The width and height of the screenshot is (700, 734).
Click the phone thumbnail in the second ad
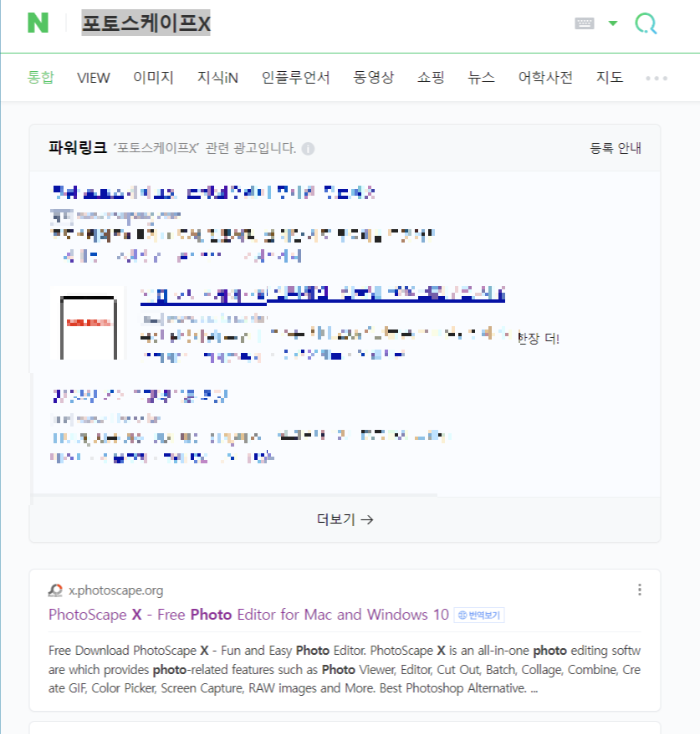pos(88,323)
